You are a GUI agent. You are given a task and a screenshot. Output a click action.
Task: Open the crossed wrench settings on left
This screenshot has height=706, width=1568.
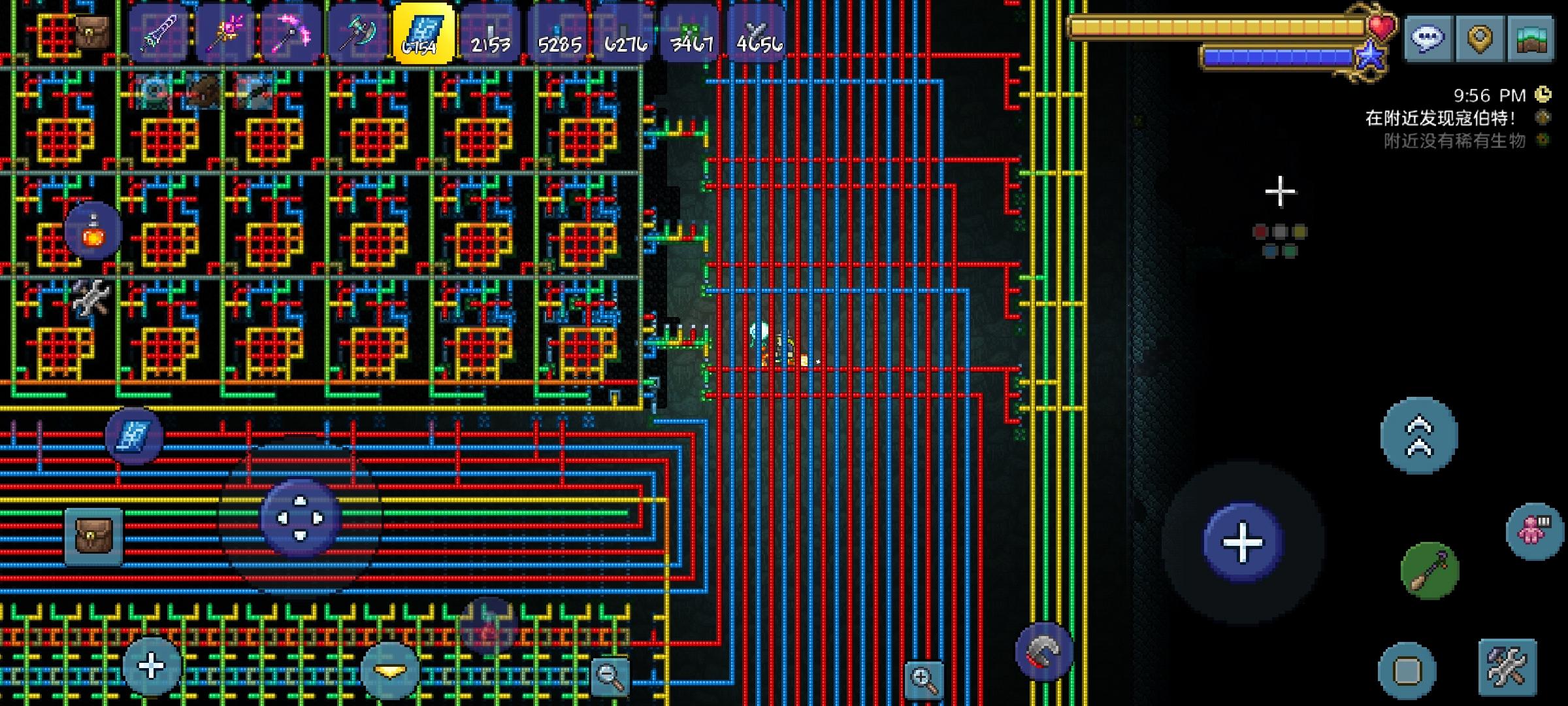[91, 299]
